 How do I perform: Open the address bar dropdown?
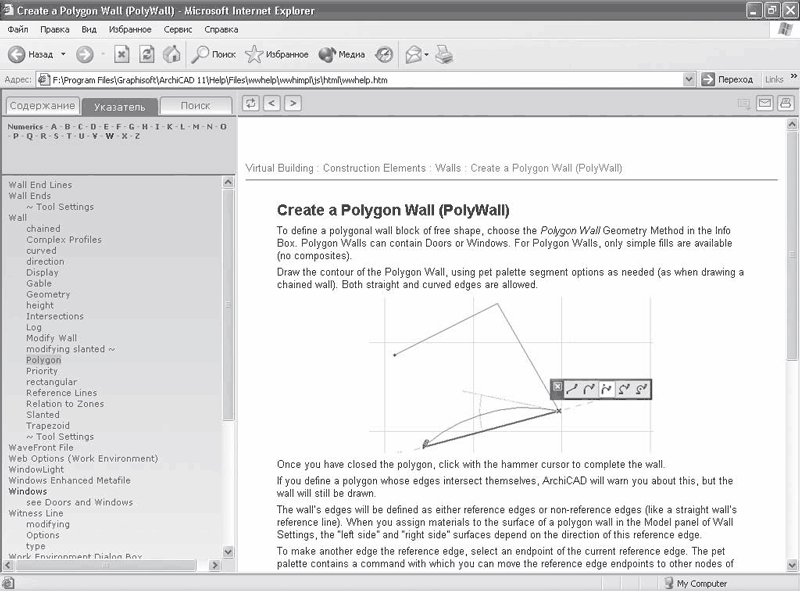pos(690,78)
